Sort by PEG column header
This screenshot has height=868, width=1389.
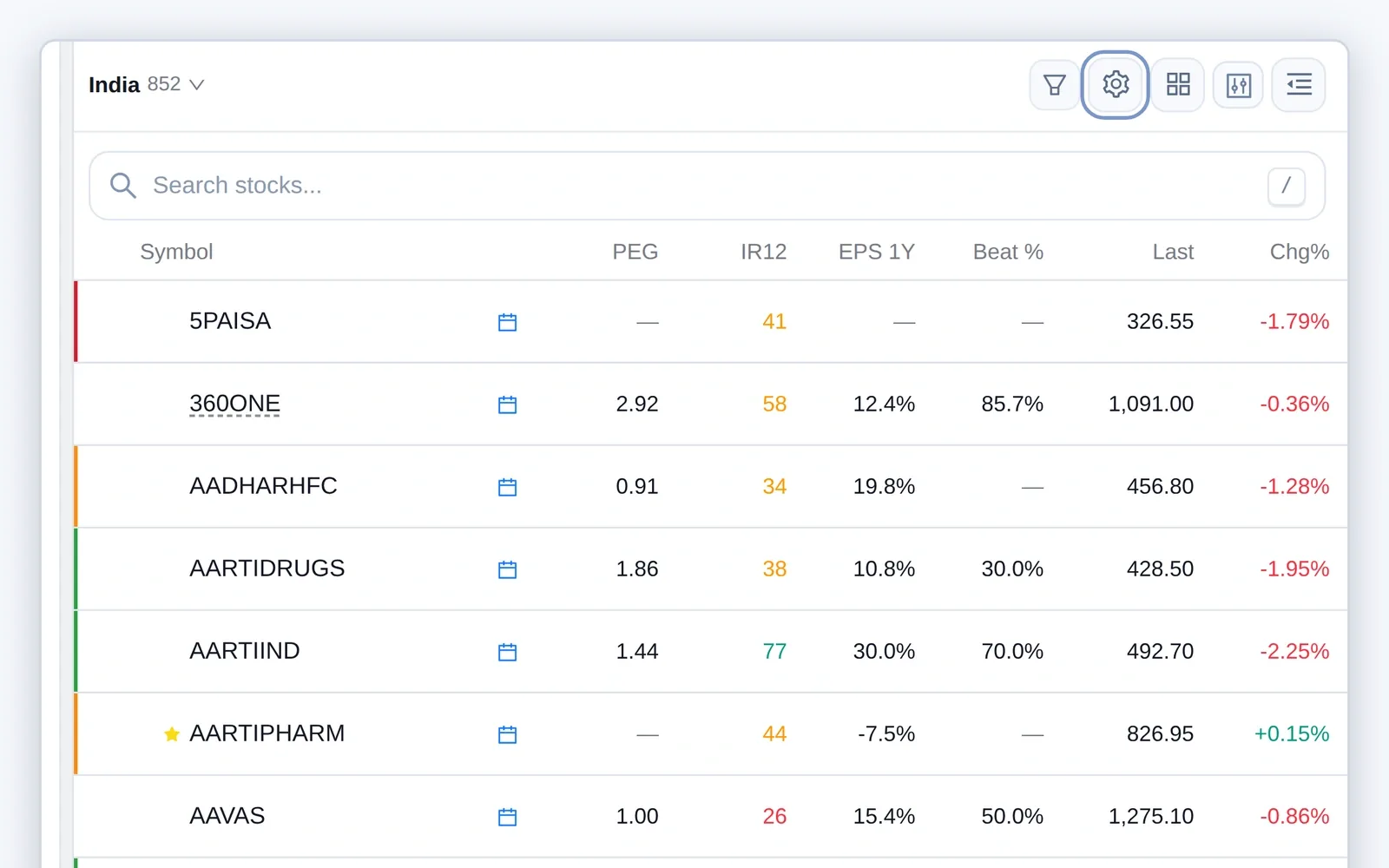[x=635, y=252]
